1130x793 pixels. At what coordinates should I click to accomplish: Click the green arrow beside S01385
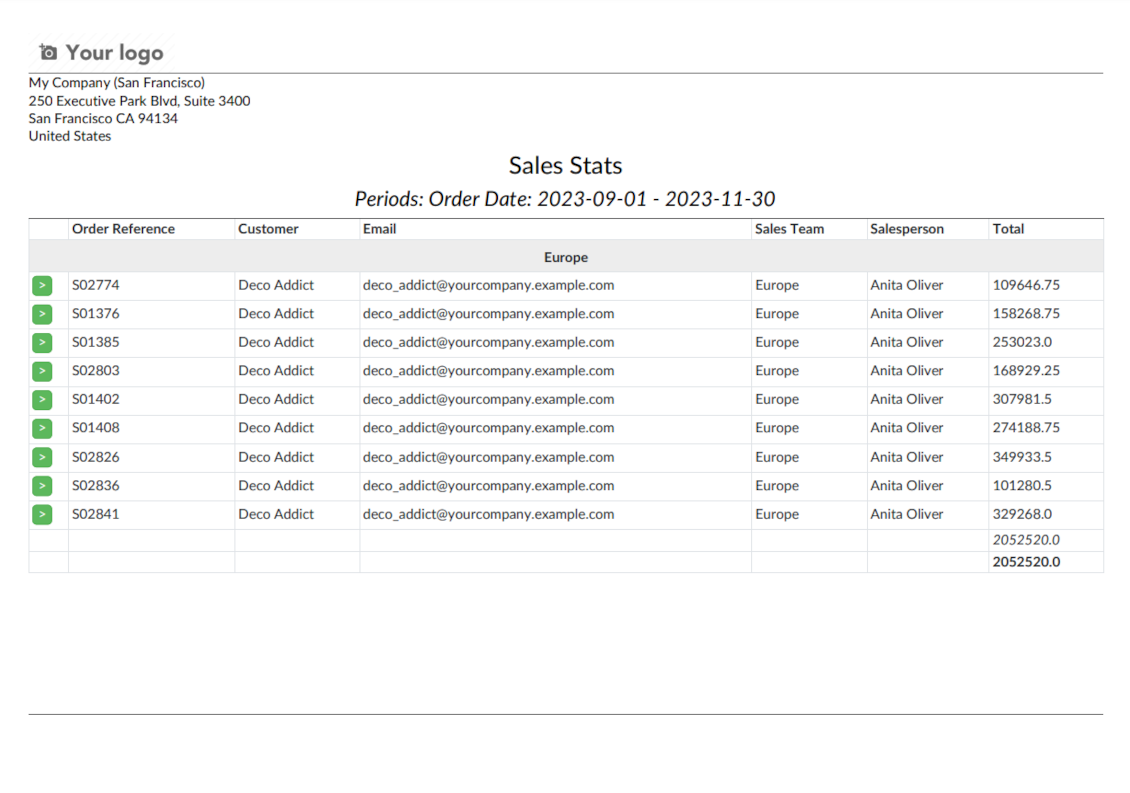pyautogui.click(x=42, y=343)
